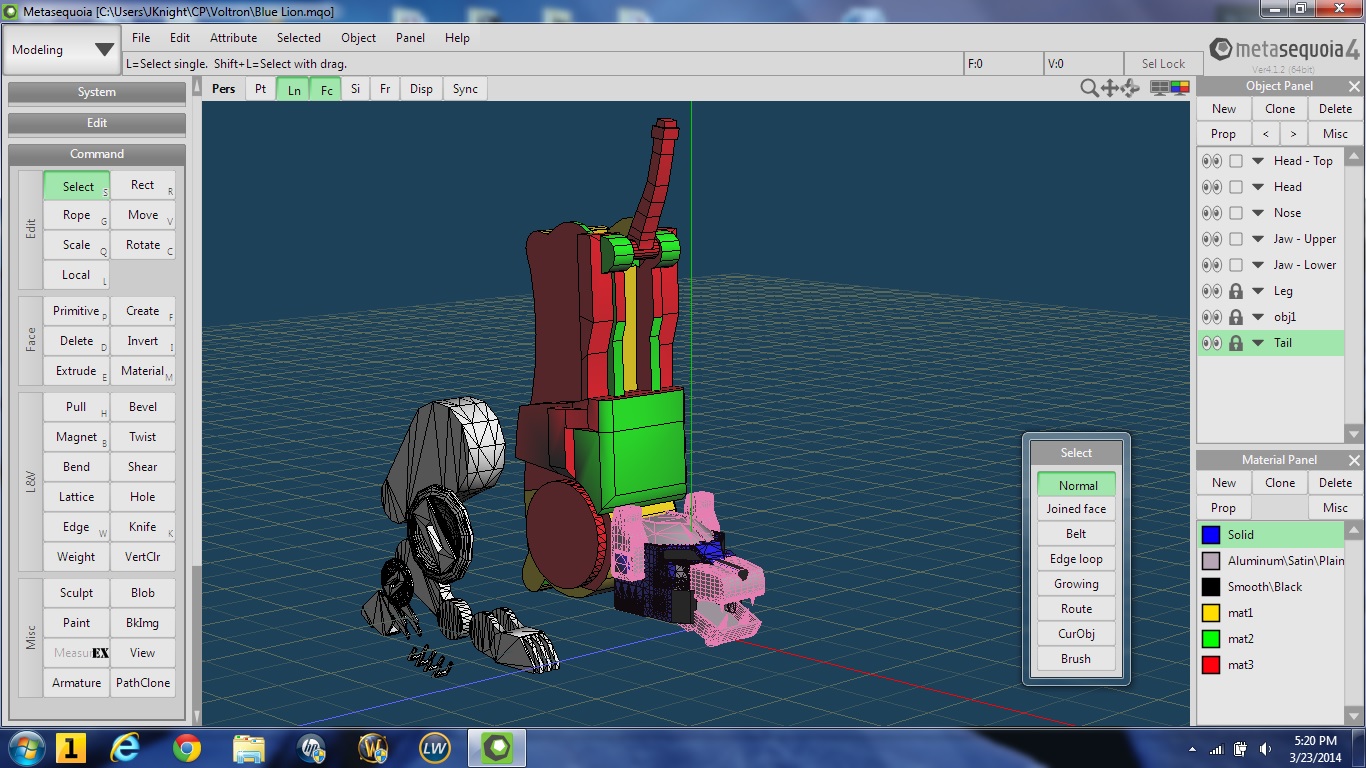Check the lock box for Nose

1236,213
